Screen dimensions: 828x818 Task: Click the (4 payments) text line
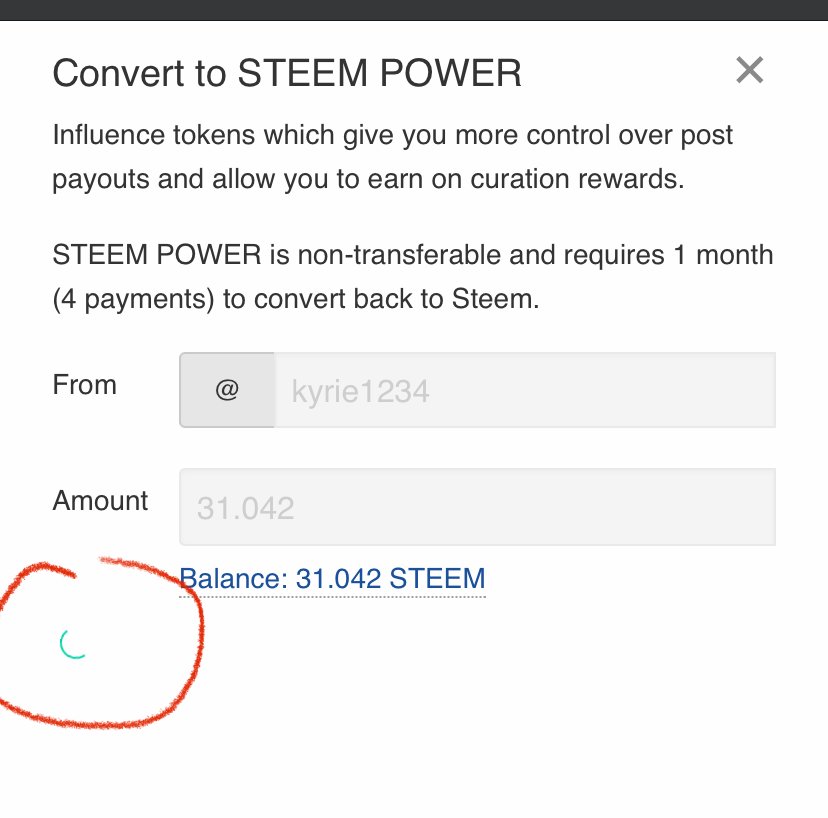(x=296, y=299)
